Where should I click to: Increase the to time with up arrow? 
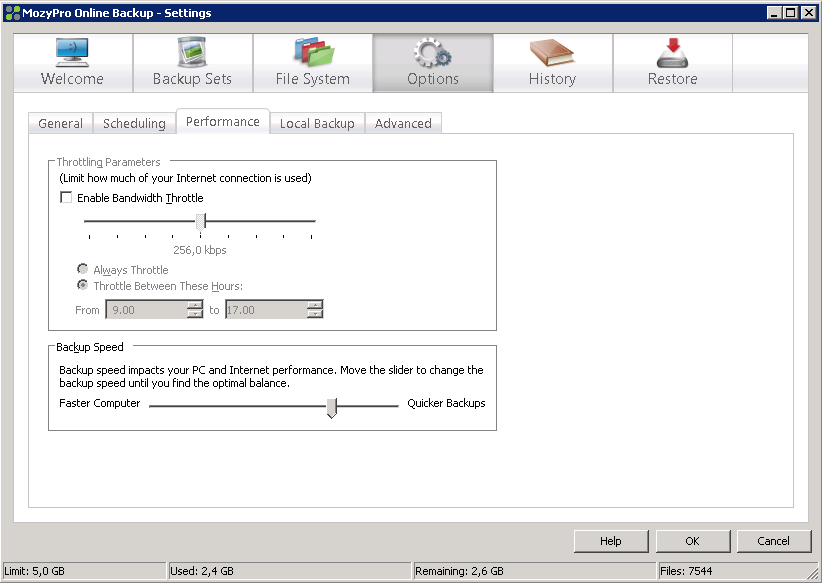[x=315, y=305]
